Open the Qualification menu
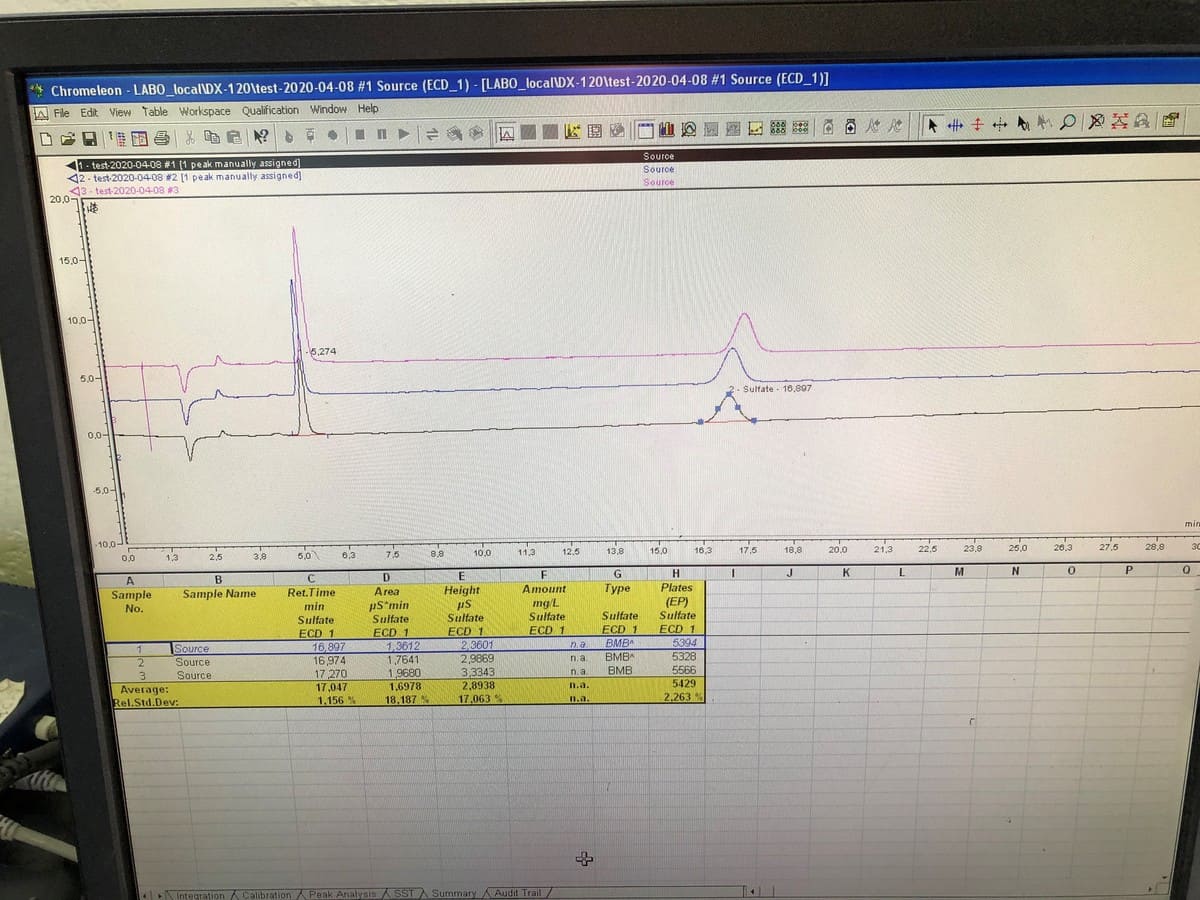Viewport: 1200px width, 900px height. pyautogui.click(x=270, y=110)
